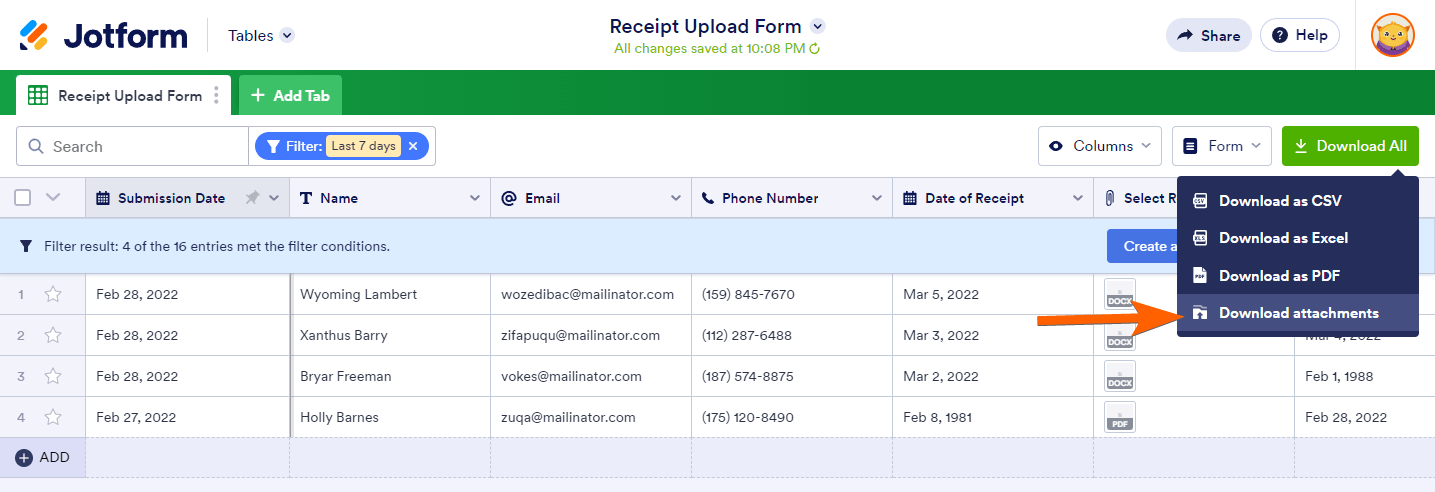1435x492 pixels.
Task: Toggle the select all rows checkbox
Action: pyautogui.click(x=23, y=198)
